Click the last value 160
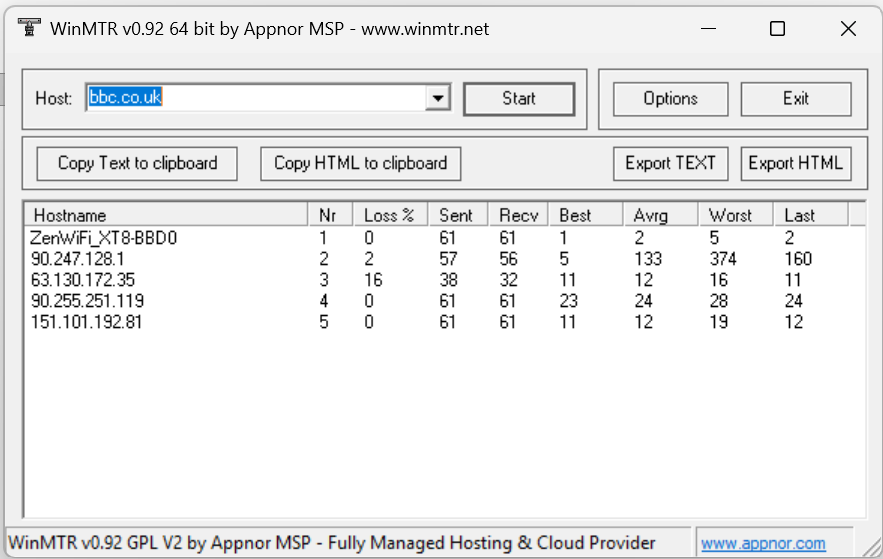This screenshot has width=883, height=559. (x=798, y=259)
